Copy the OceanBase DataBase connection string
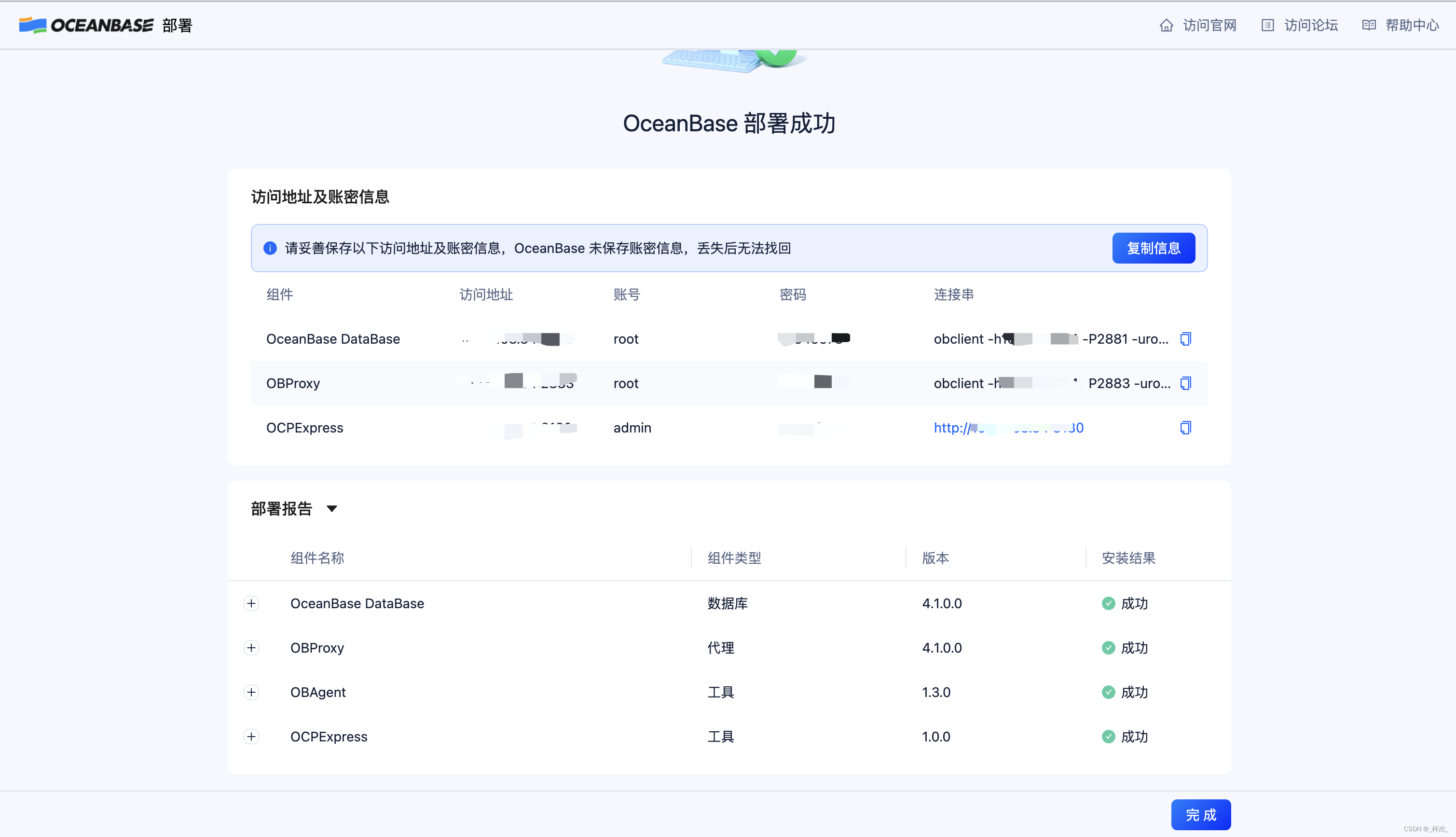This screenshot has width=1456, height=837. click(1185, 339)
